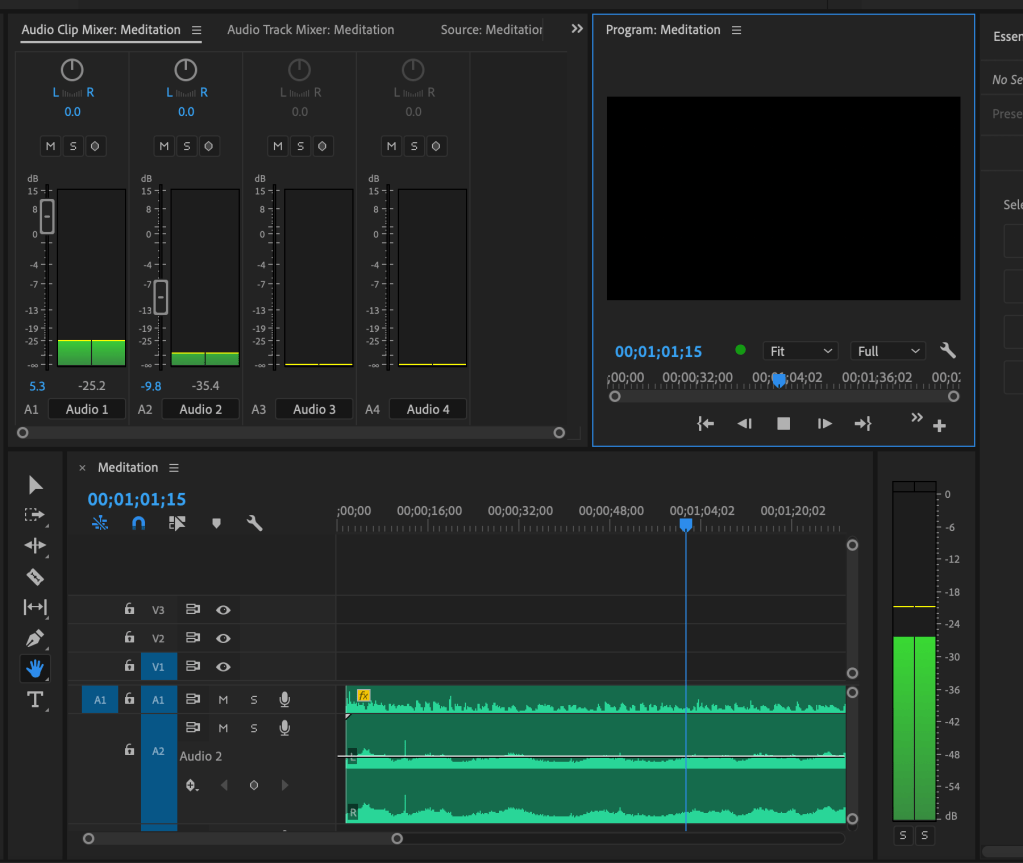This screenshot has height=863, width=1023.
Task: Click the timeline timecode 00;01;01;15 field
Action: coord(137,499)
